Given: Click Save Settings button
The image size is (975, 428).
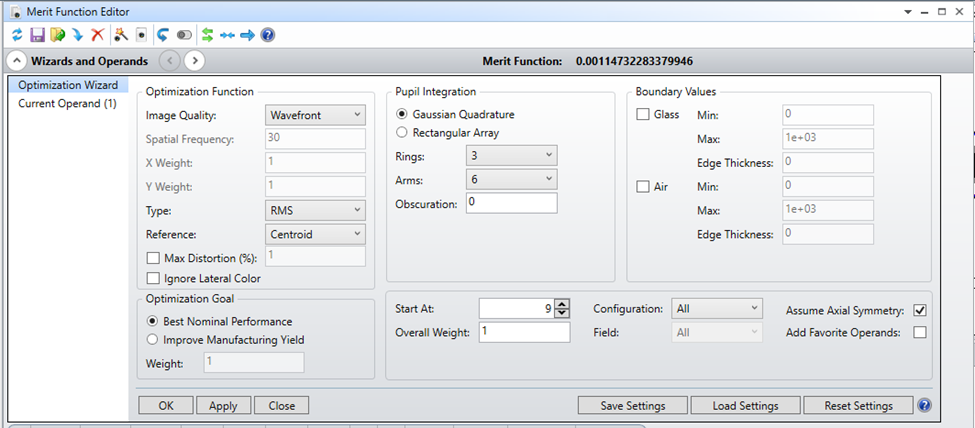Looking at the screenshot, I should click(x=633, y=406).
